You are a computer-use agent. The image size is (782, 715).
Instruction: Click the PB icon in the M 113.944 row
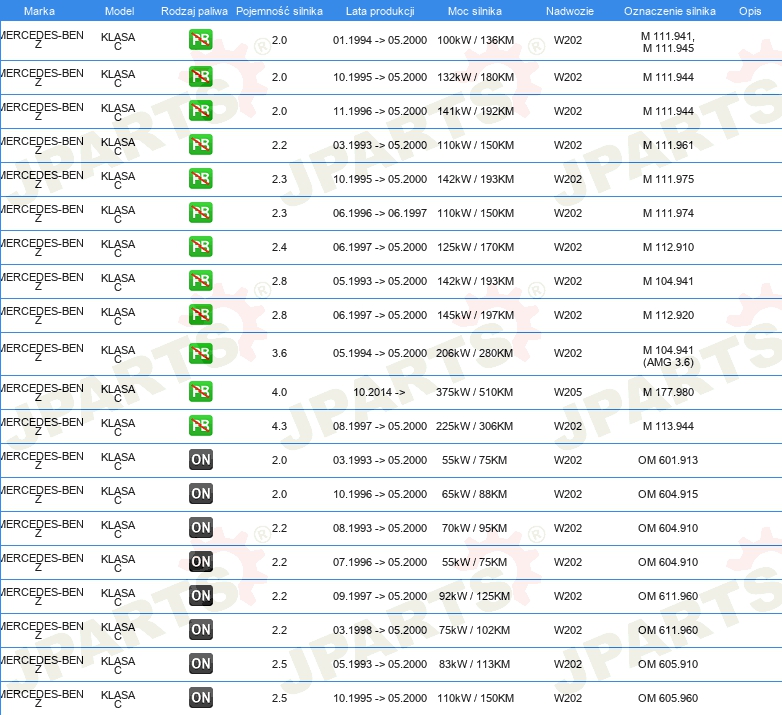coord(200,426)
